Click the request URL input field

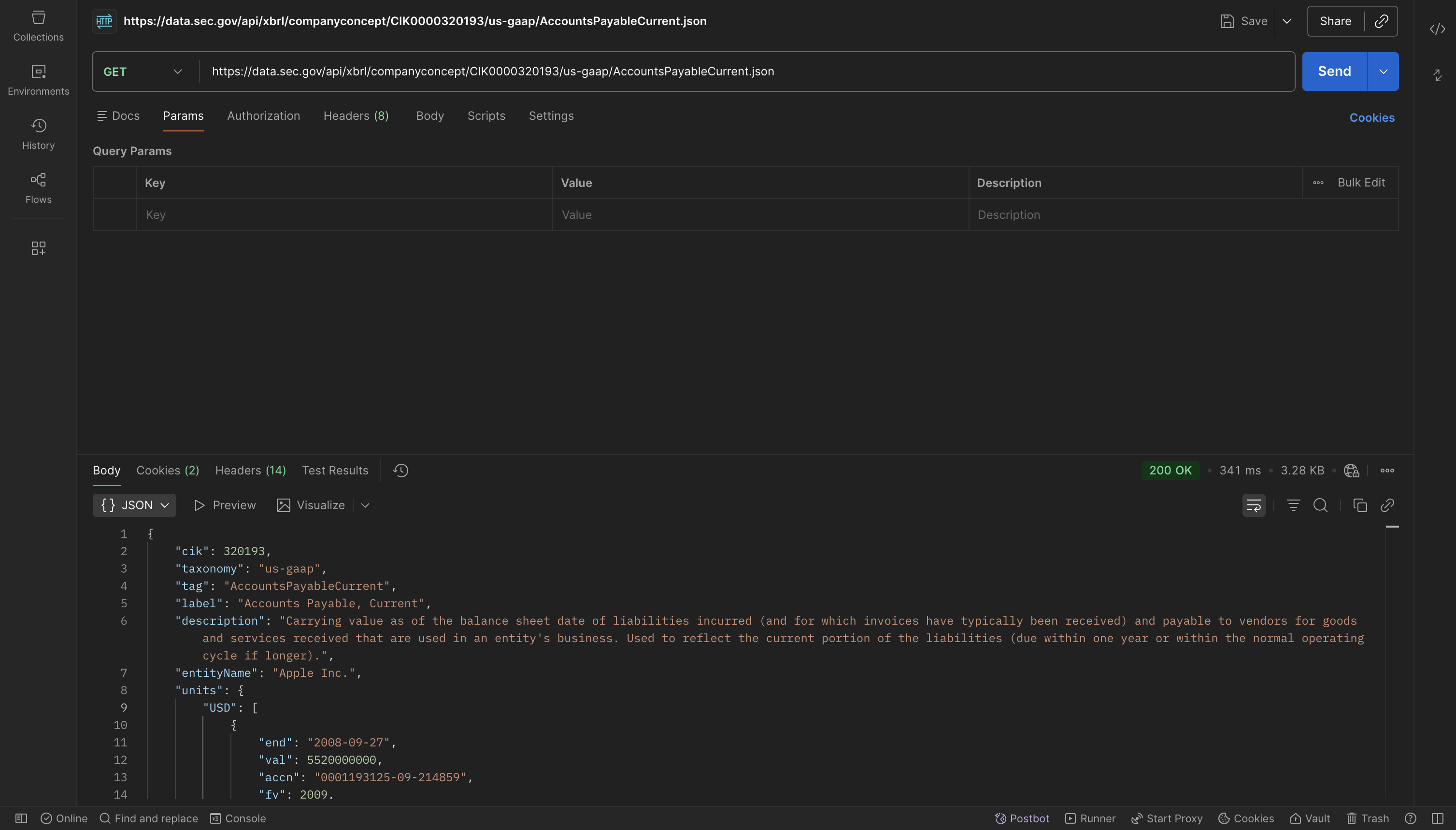pyautogui.click(x=746, y=72)
